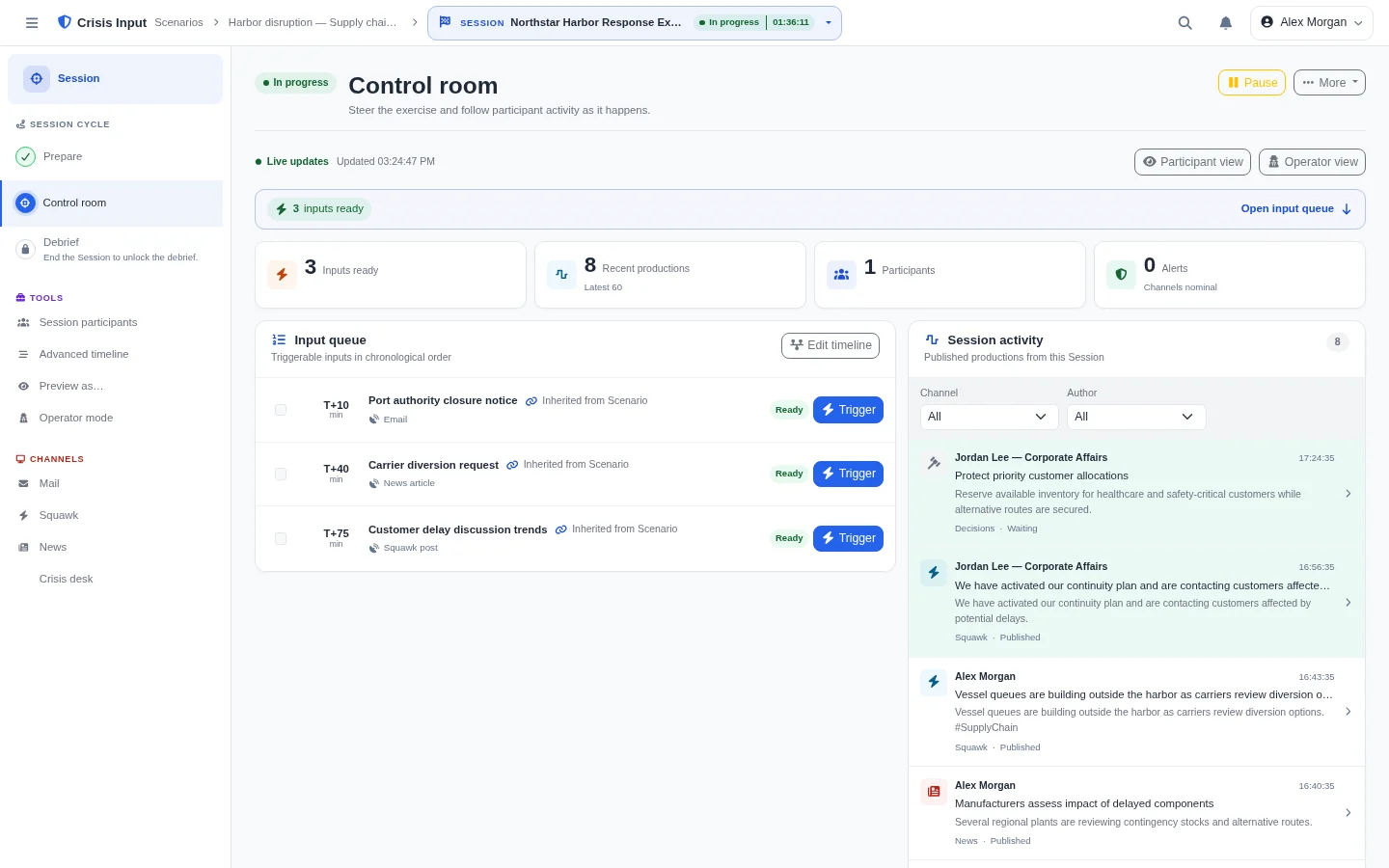Click the Prepare checkmark icon
The height and width of the screenshot is (868, 1389).
(26, 156)
